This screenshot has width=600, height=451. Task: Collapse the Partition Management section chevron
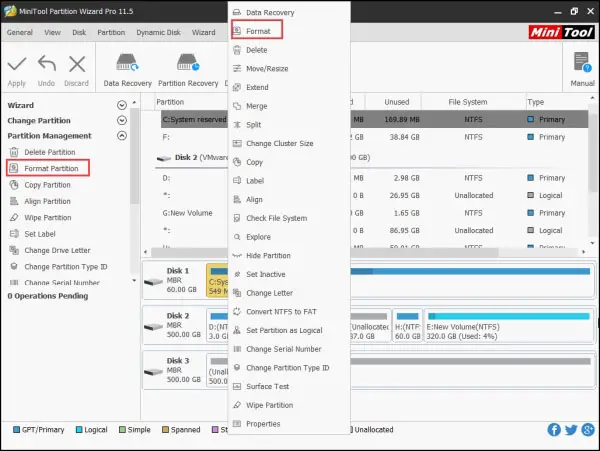122,135
